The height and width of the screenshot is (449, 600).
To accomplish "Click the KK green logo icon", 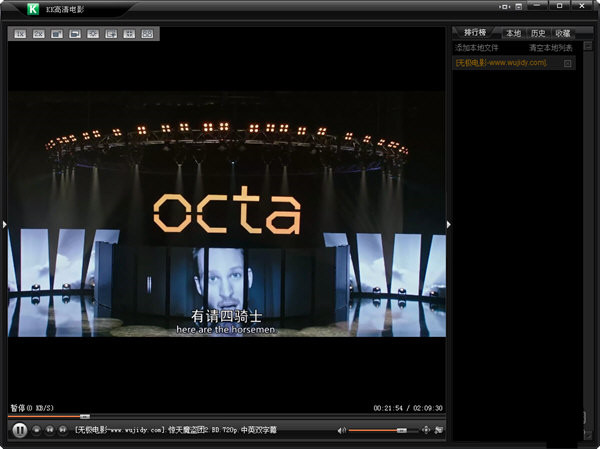I will [x=32, y=9].
